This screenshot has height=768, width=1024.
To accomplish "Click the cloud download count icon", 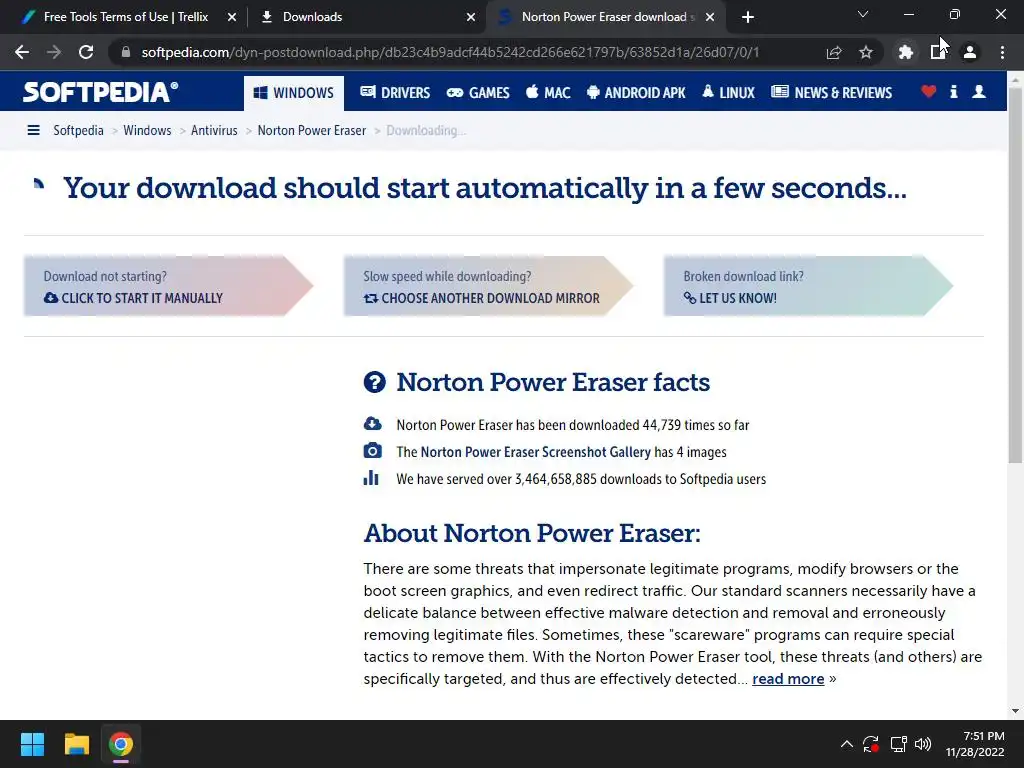I will [x=372, y=424].
